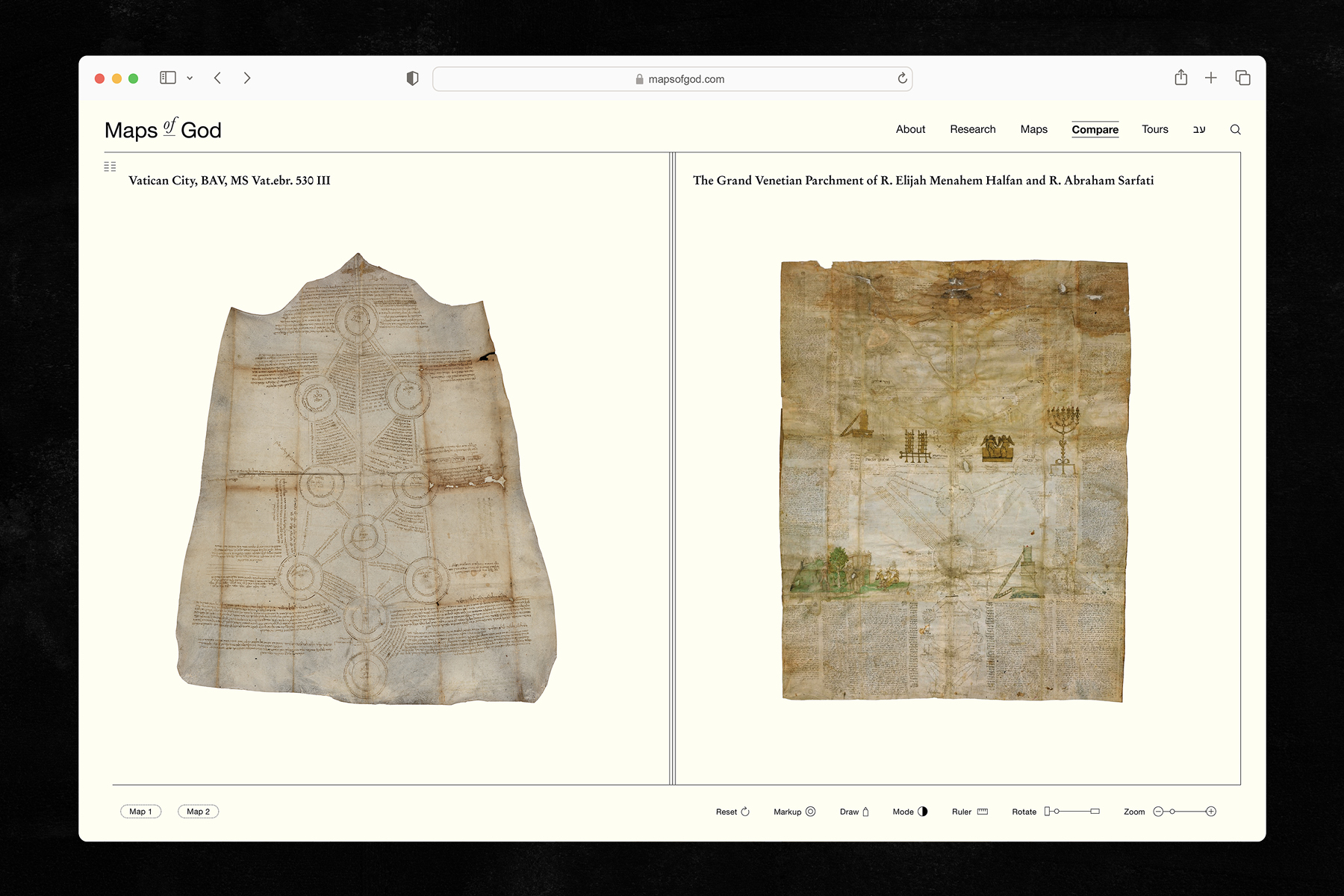The height and width of the screenshot is (896, 1344).
Task: Toggle the contrast Mode
Action: tap(910, 812)
